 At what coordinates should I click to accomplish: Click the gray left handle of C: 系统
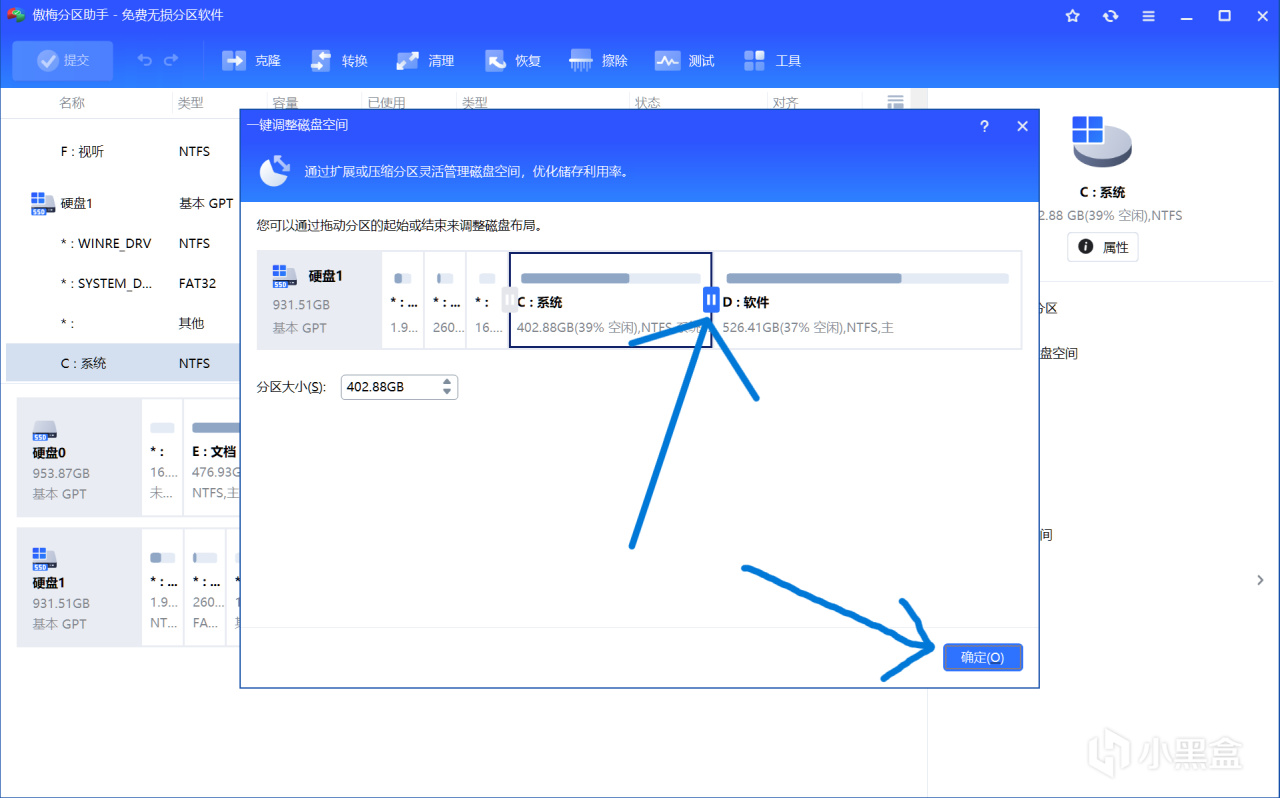(x=509, y=299)
